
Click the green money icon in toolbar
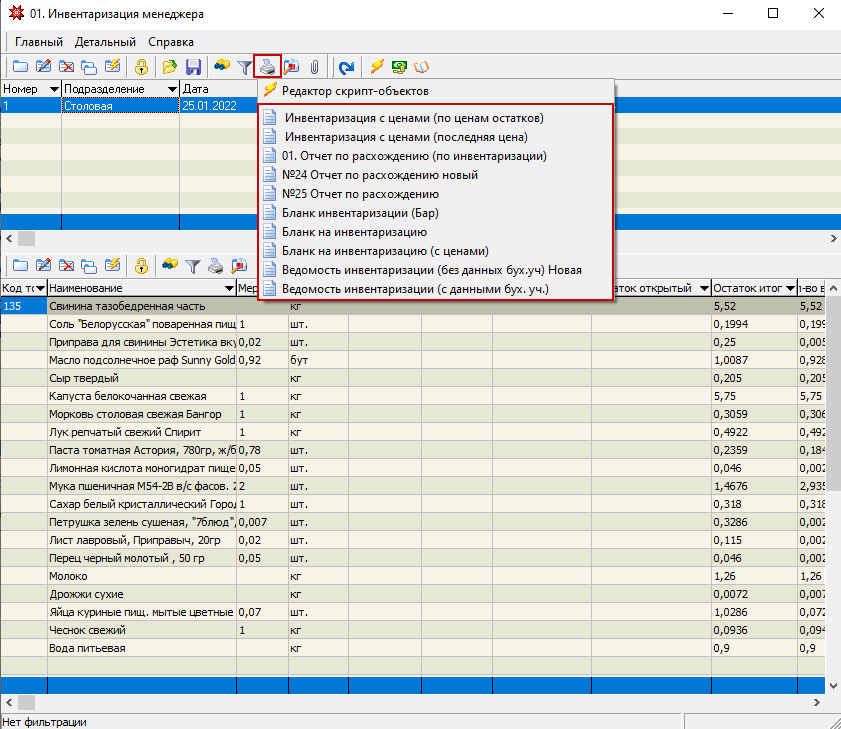coord(399,67)
